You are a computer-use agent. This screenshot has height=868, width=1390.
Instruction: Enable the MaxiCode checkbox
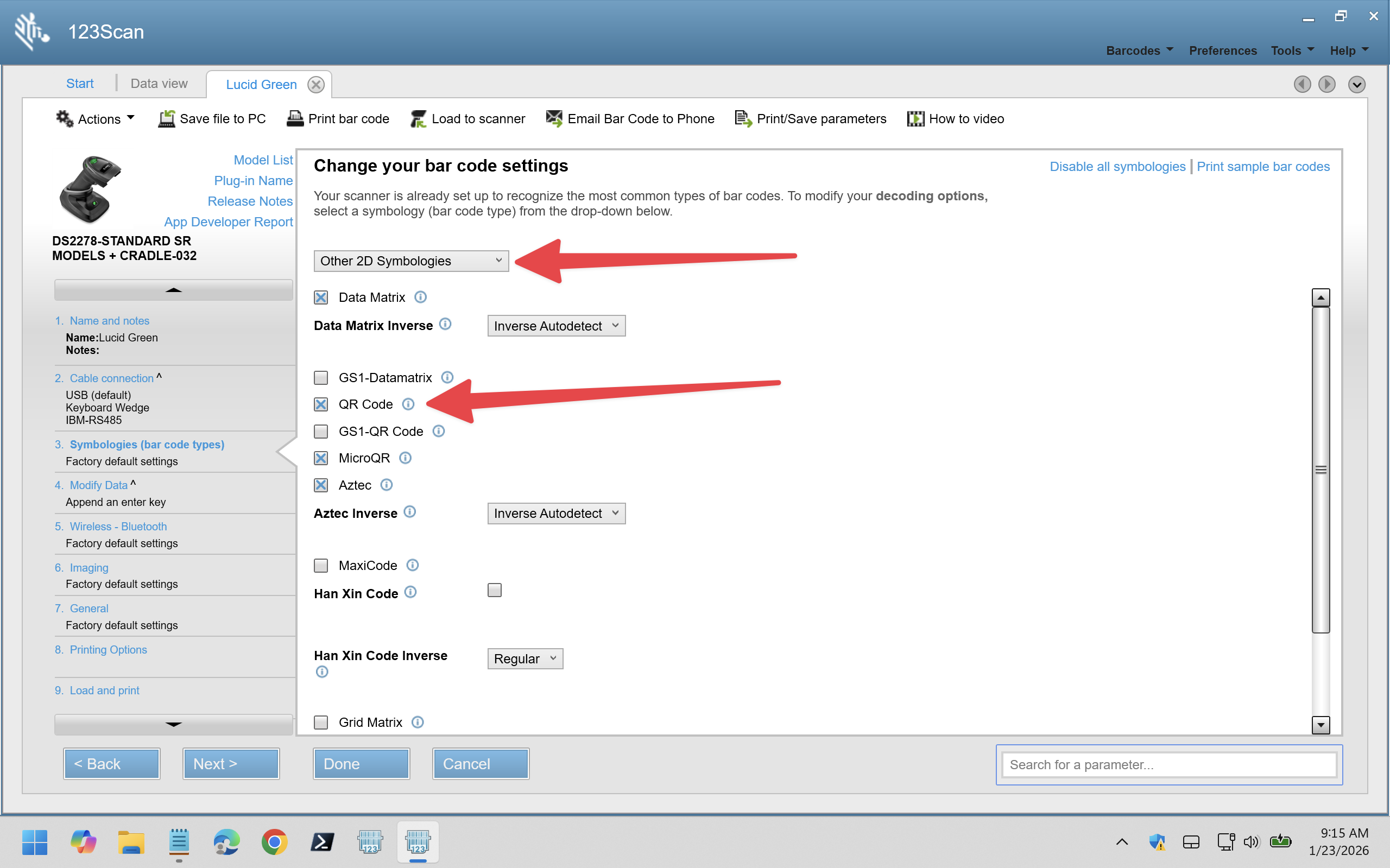click(x=321, y=566)
